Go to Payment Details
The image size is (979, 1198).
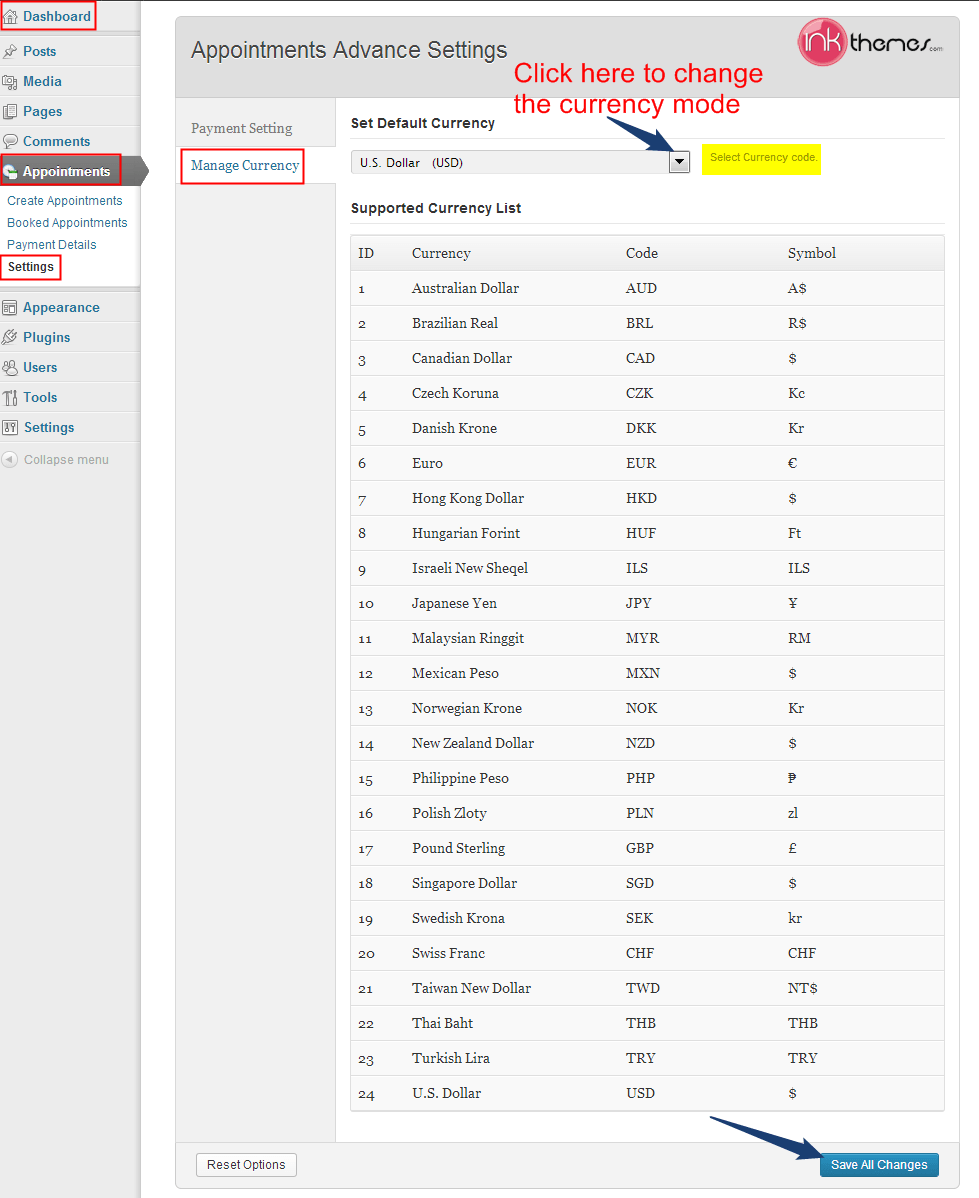(52, 245)
